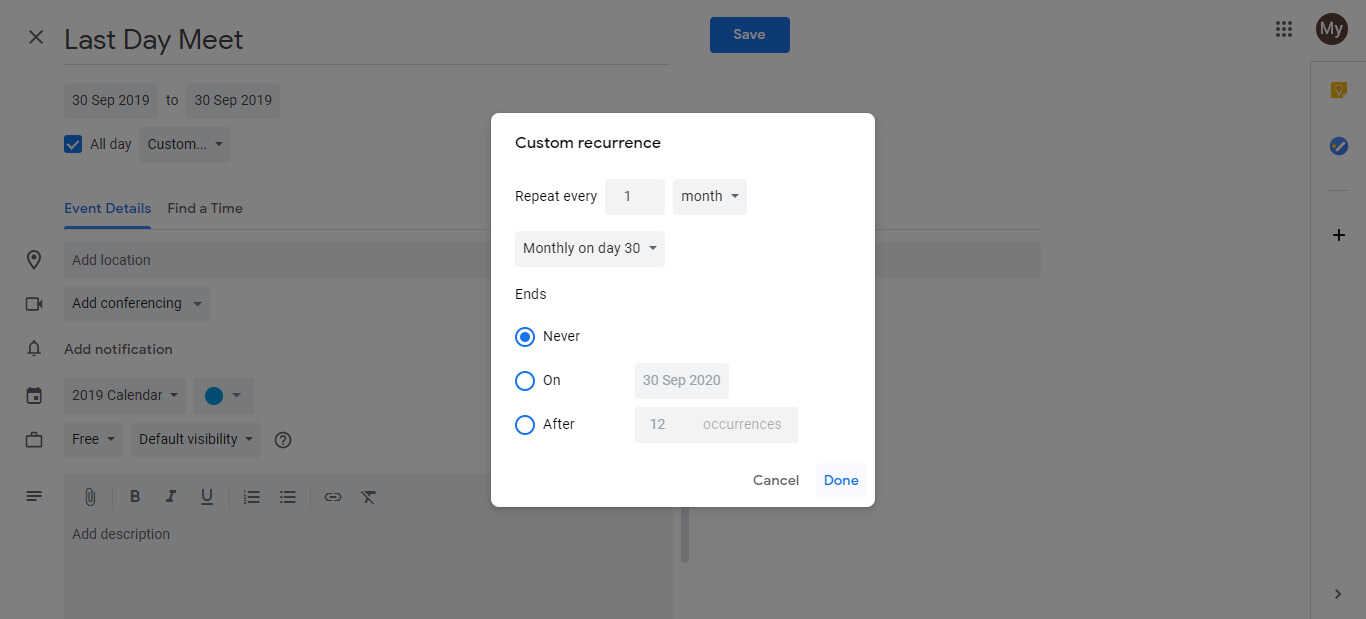Image resolution: width=1366 pixels, height=619 pixels.
Task: Remove formatting from description text
Action: [369, 496]
